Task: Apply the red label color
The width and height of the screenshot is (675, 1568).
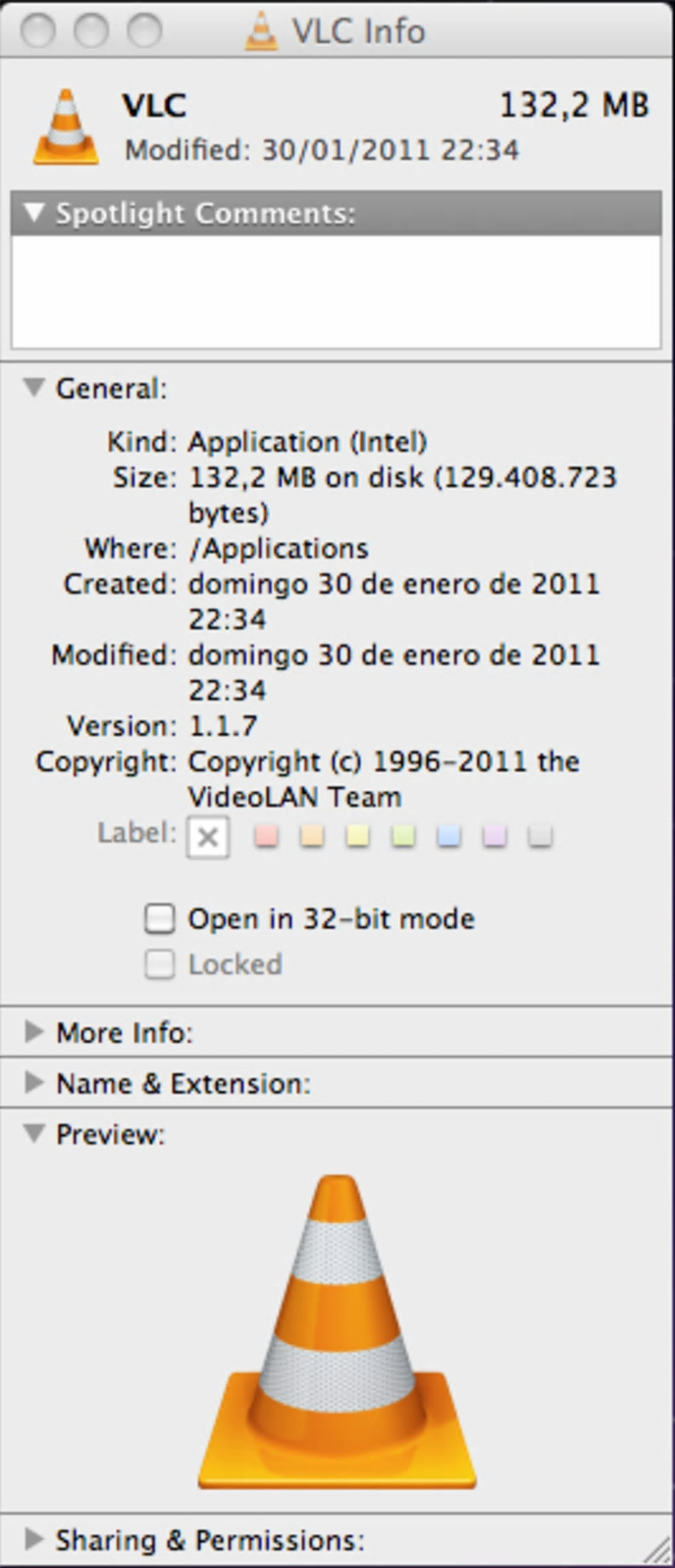Action: point(267,836)
